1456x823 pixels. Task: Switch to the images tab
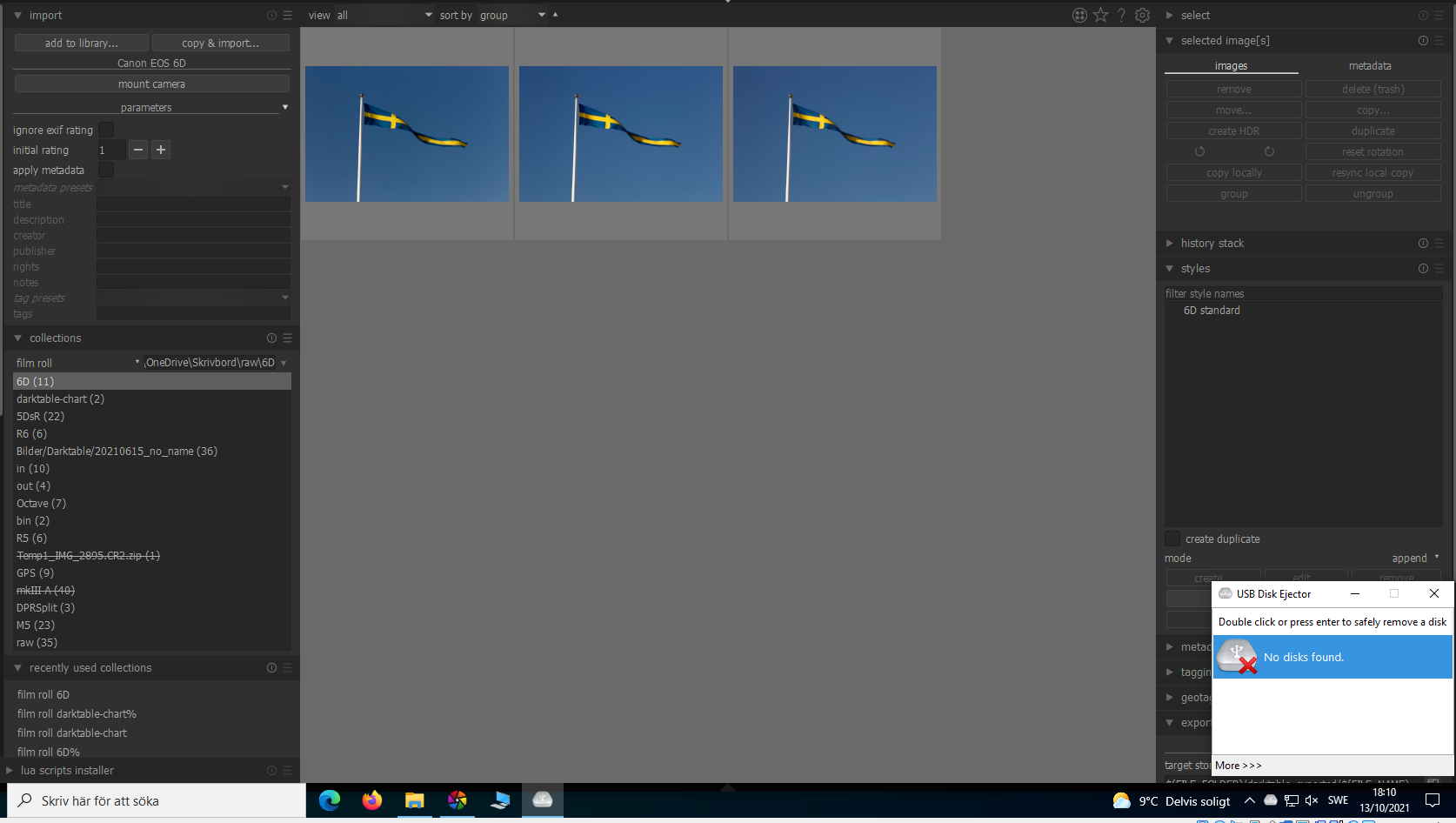click(1231, 66)
